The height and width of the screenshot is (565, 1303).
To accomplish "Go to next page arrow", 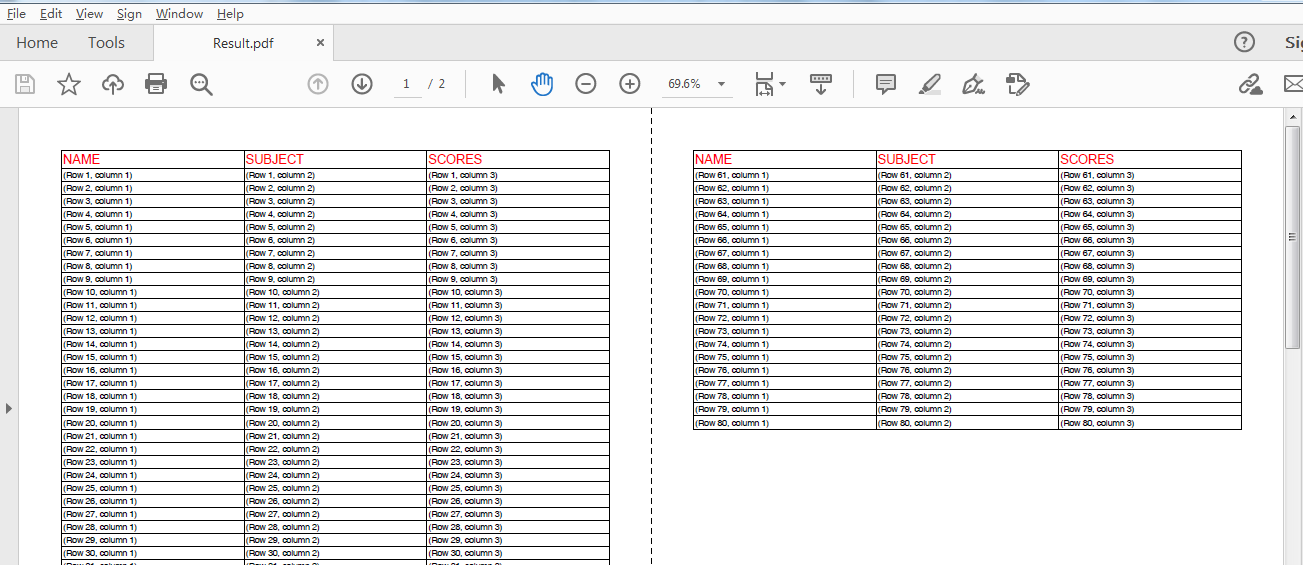I will point(362,84).
